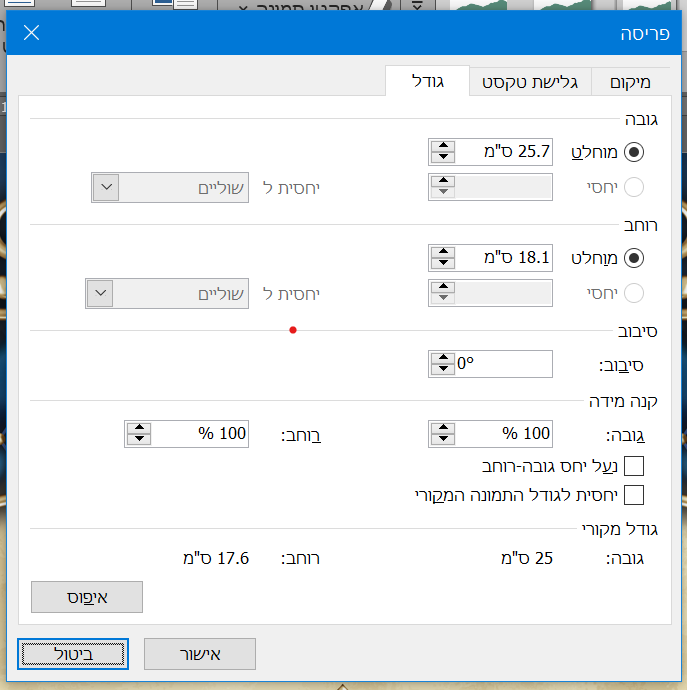Image resolution: width=687 pixels, height=690 pixels.
Task: Decrease absolute height with down arrow
Action: [x=441, y=158]
